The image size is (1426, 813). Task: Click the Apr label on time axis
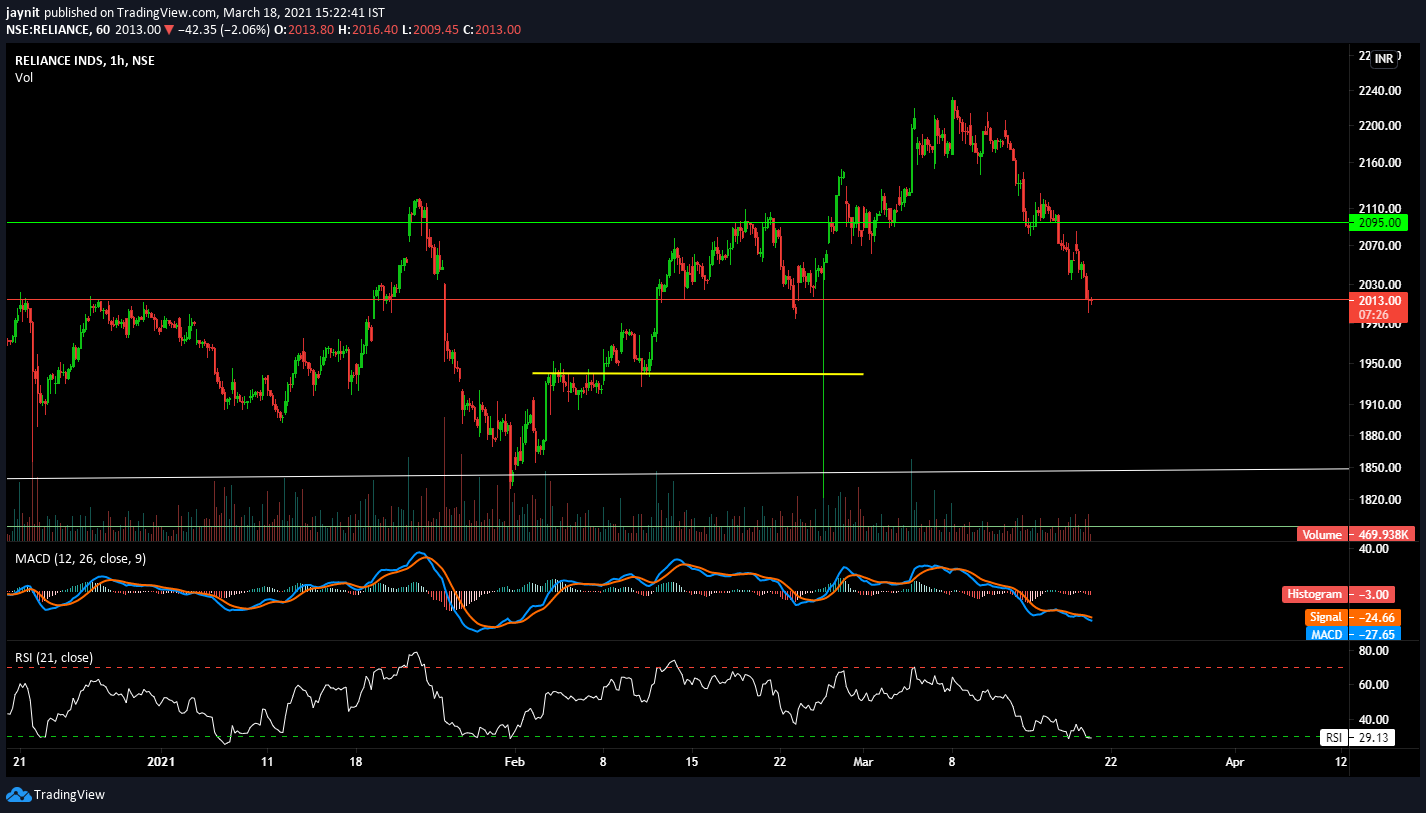coord(1234,762)
